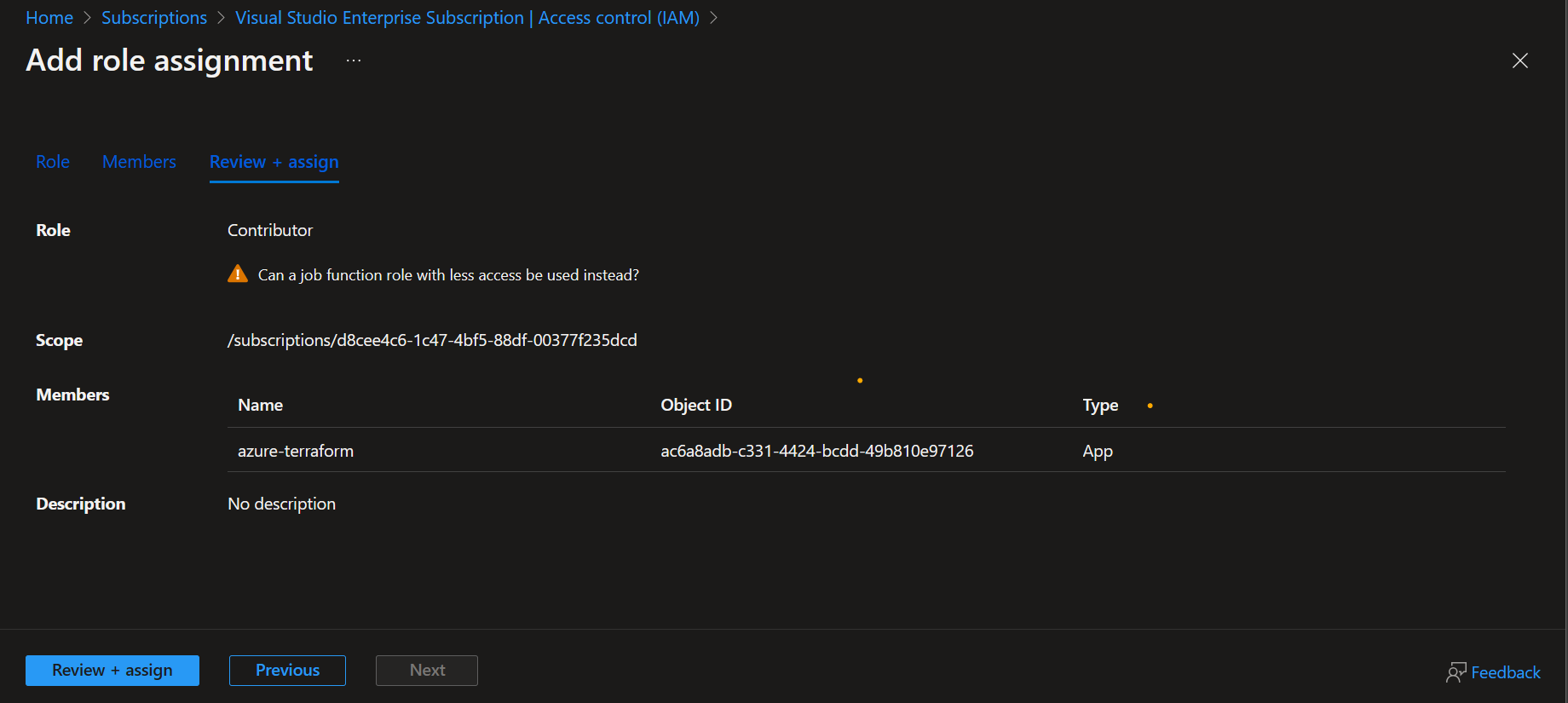Image resolution: width=1568 pixels, height=703 pixels.
Task: Click the orange warning triangle icon
Action: (x=238, y=274)
